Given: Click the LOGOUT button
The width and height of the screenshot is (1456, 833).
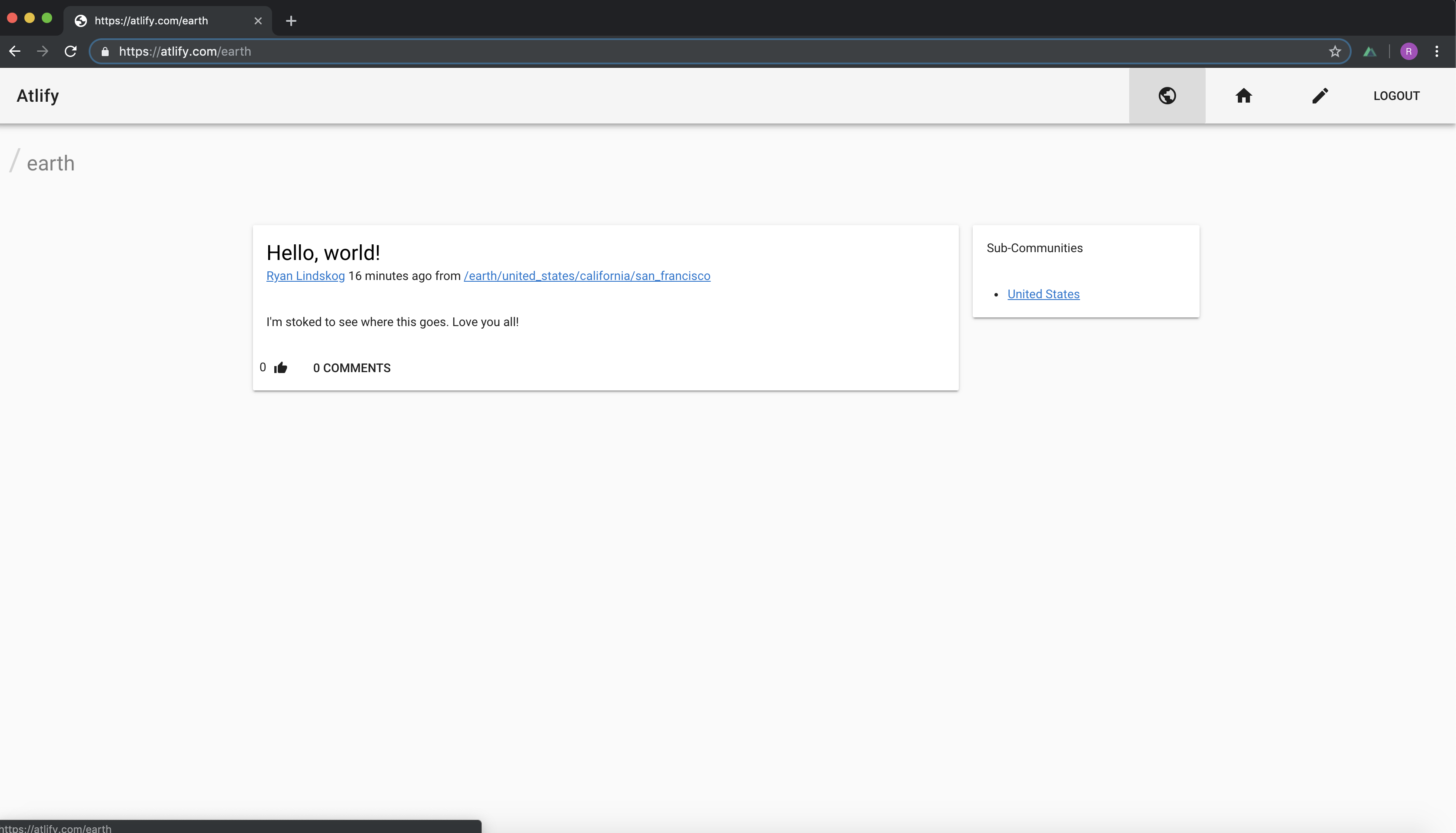Looking at the screenshot, I should click(1396, 96).
